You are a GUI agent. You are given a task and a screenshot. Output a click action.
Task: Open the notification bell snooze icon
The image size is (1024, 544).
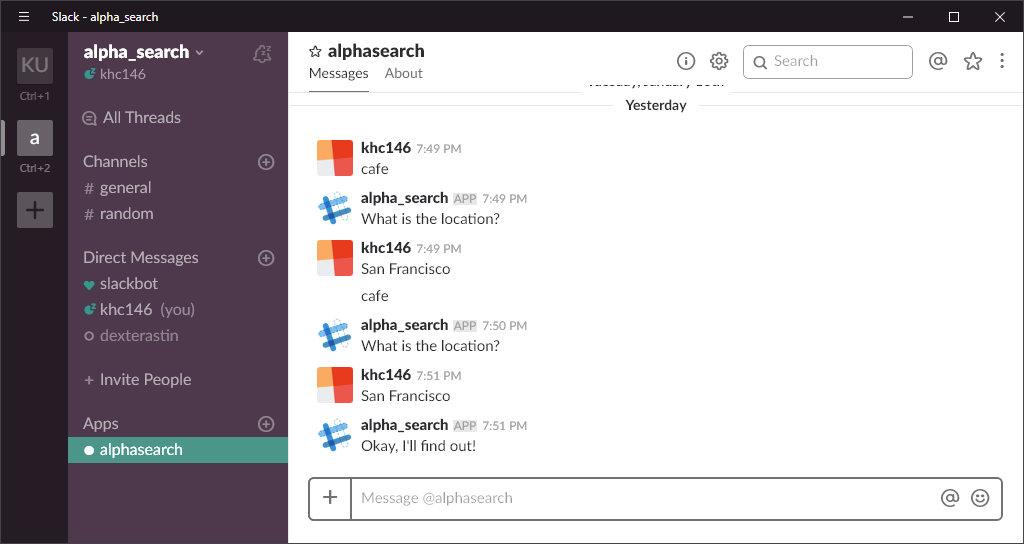262,54
